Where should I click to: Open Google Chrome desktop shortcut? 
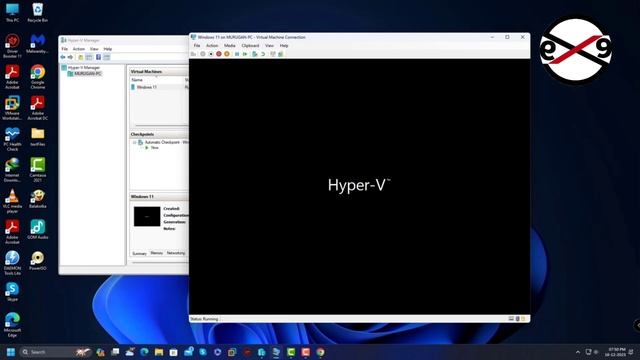coord(38,77)
